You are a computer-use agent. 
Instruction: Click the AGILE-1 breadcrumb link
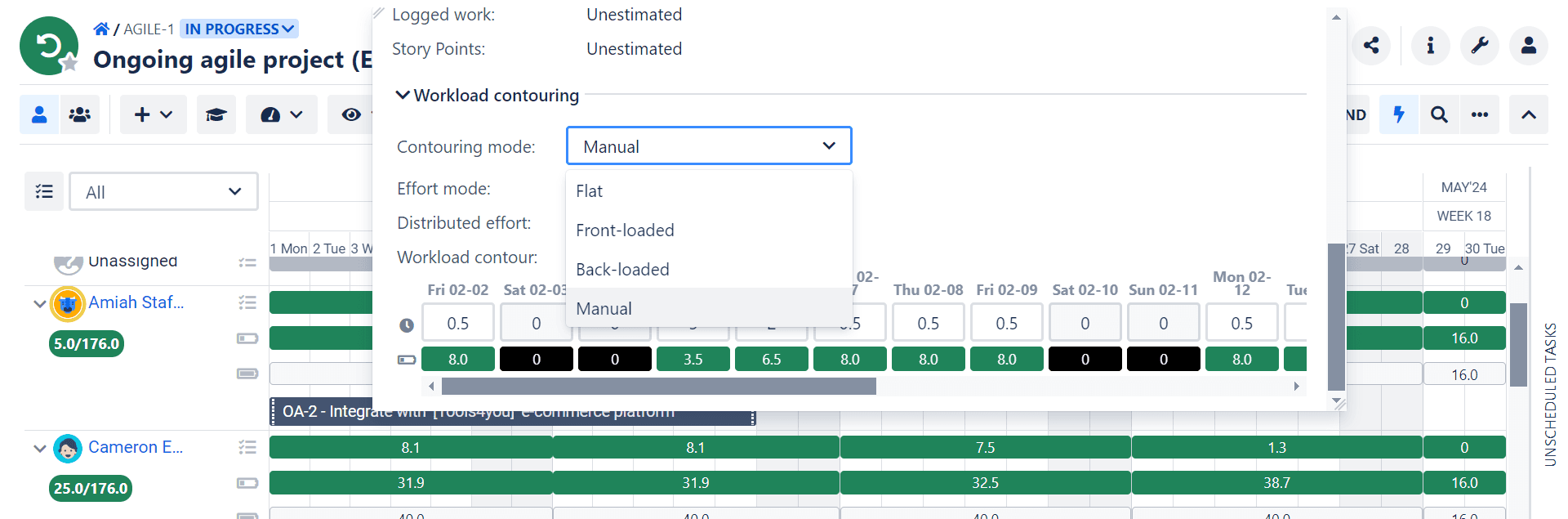[x=149, y=29]
